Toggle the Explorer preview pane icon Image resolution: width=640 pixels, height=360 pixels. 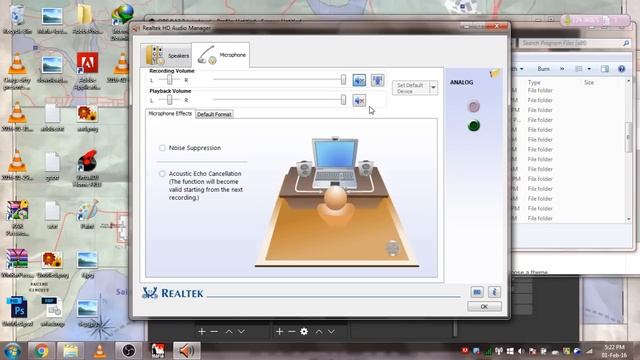(x=605, y=69)
